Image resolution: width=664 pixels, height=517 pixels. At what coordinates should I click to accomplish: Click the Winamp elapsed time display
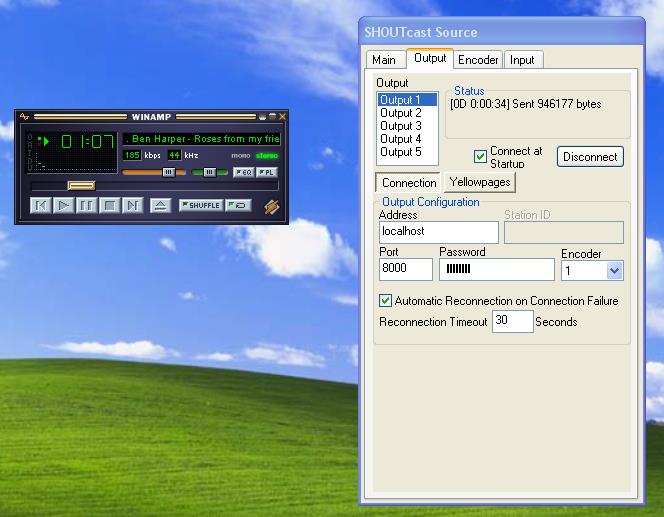[88, 141]
